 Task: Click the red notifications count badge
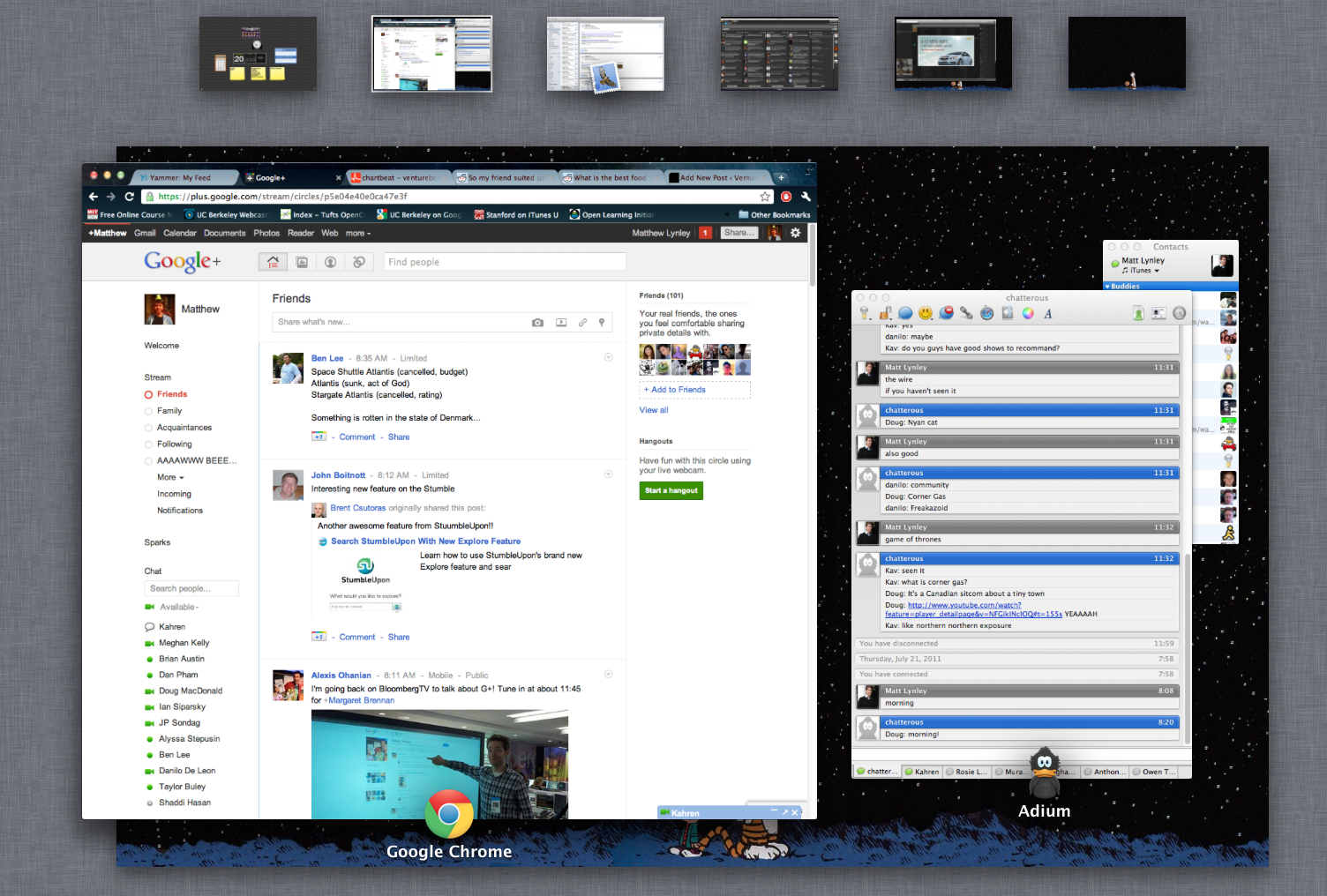[705, 233]
